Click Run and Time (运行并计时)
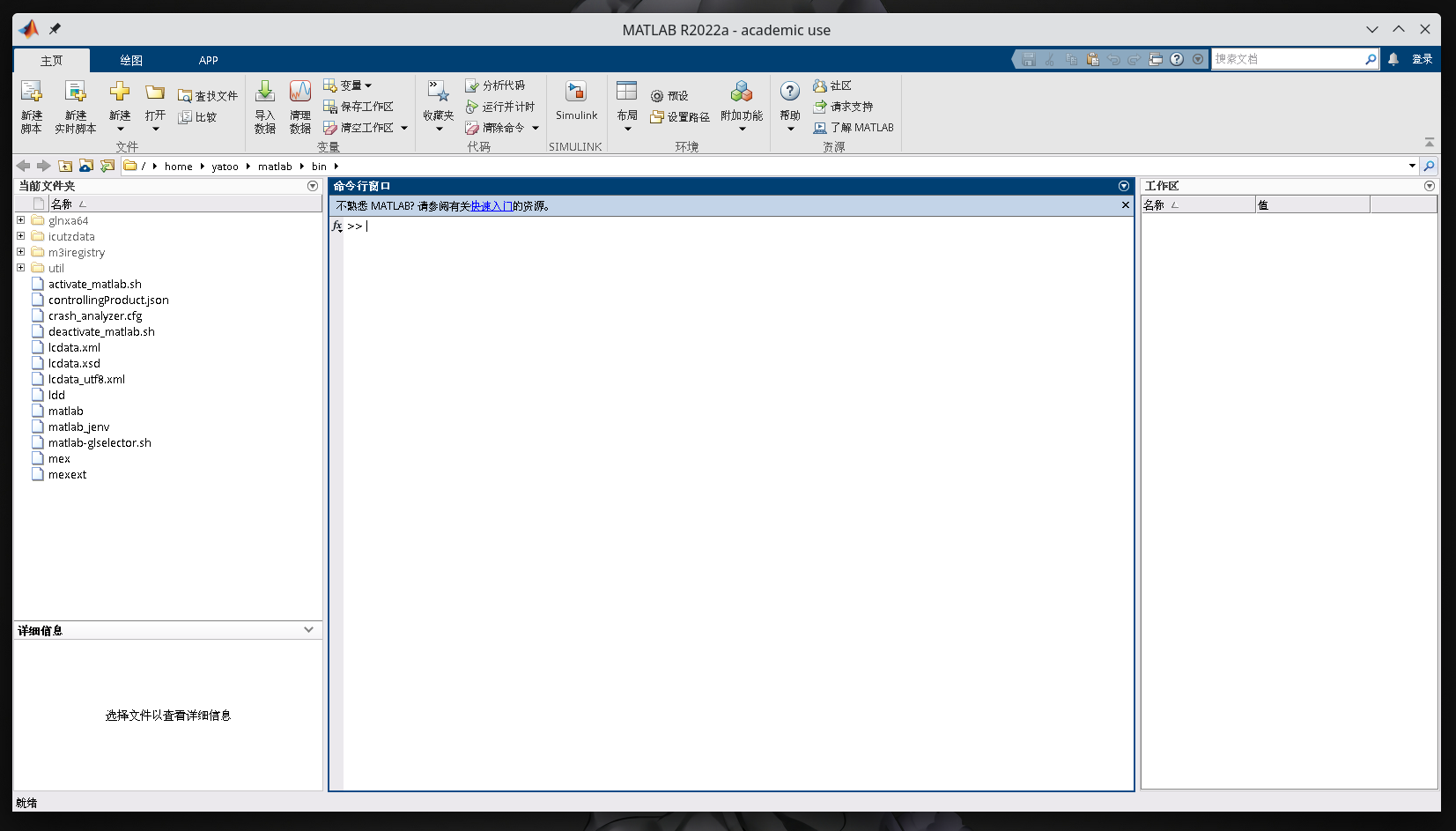The width and height of the screenshot is (1456, 831). click(x=500, y=107)
